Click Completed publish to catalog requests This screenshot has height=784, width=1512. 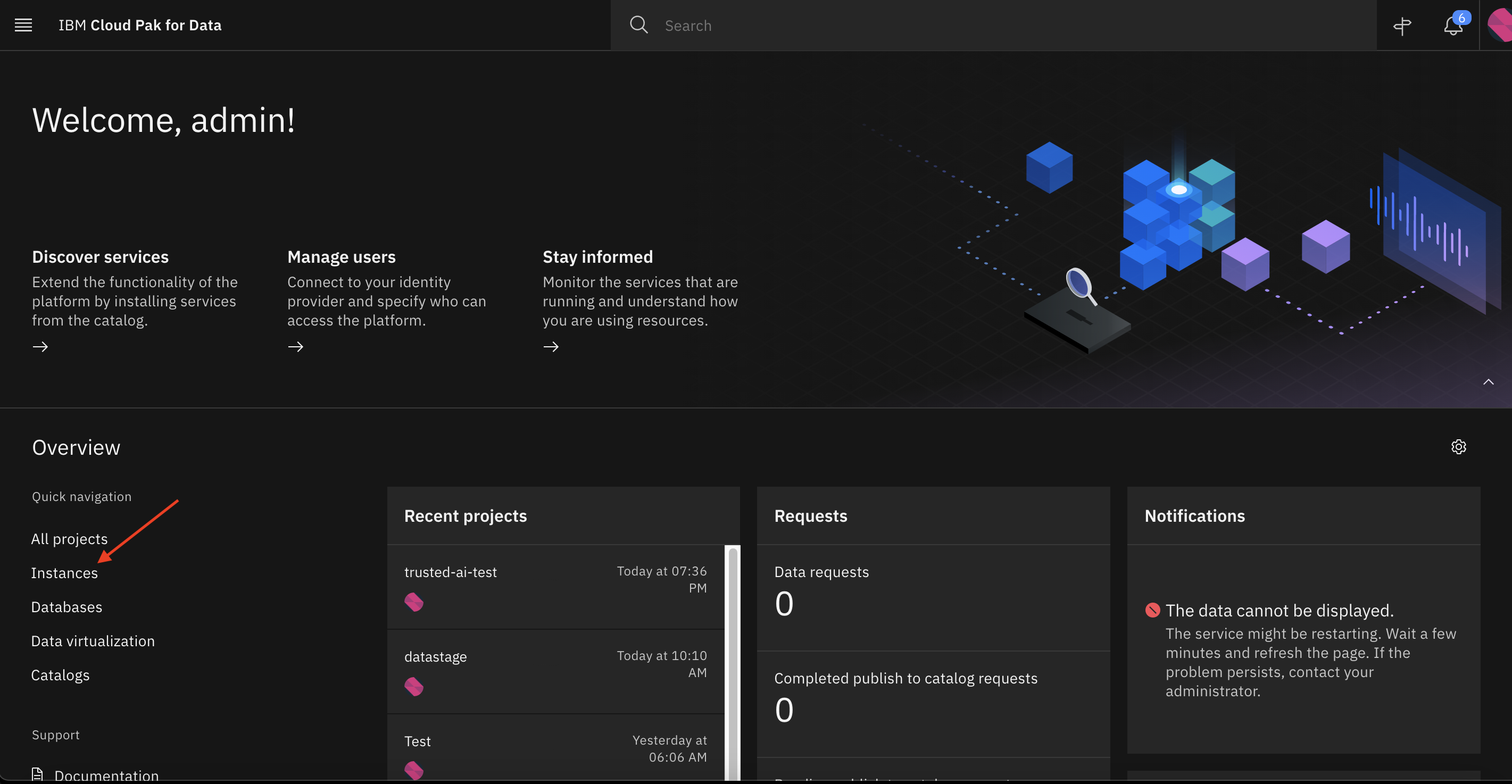(x=905, y=678)
